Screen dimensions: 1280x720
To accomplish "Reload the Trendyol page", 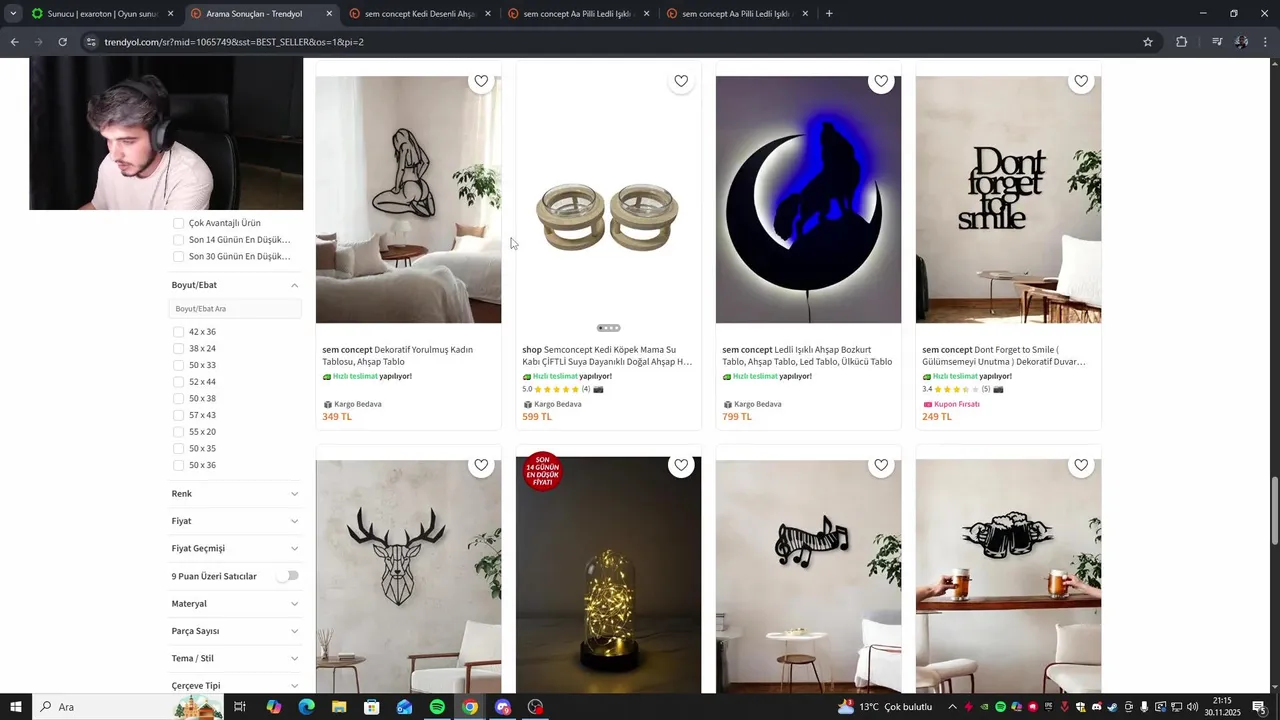I will (62, 42).
